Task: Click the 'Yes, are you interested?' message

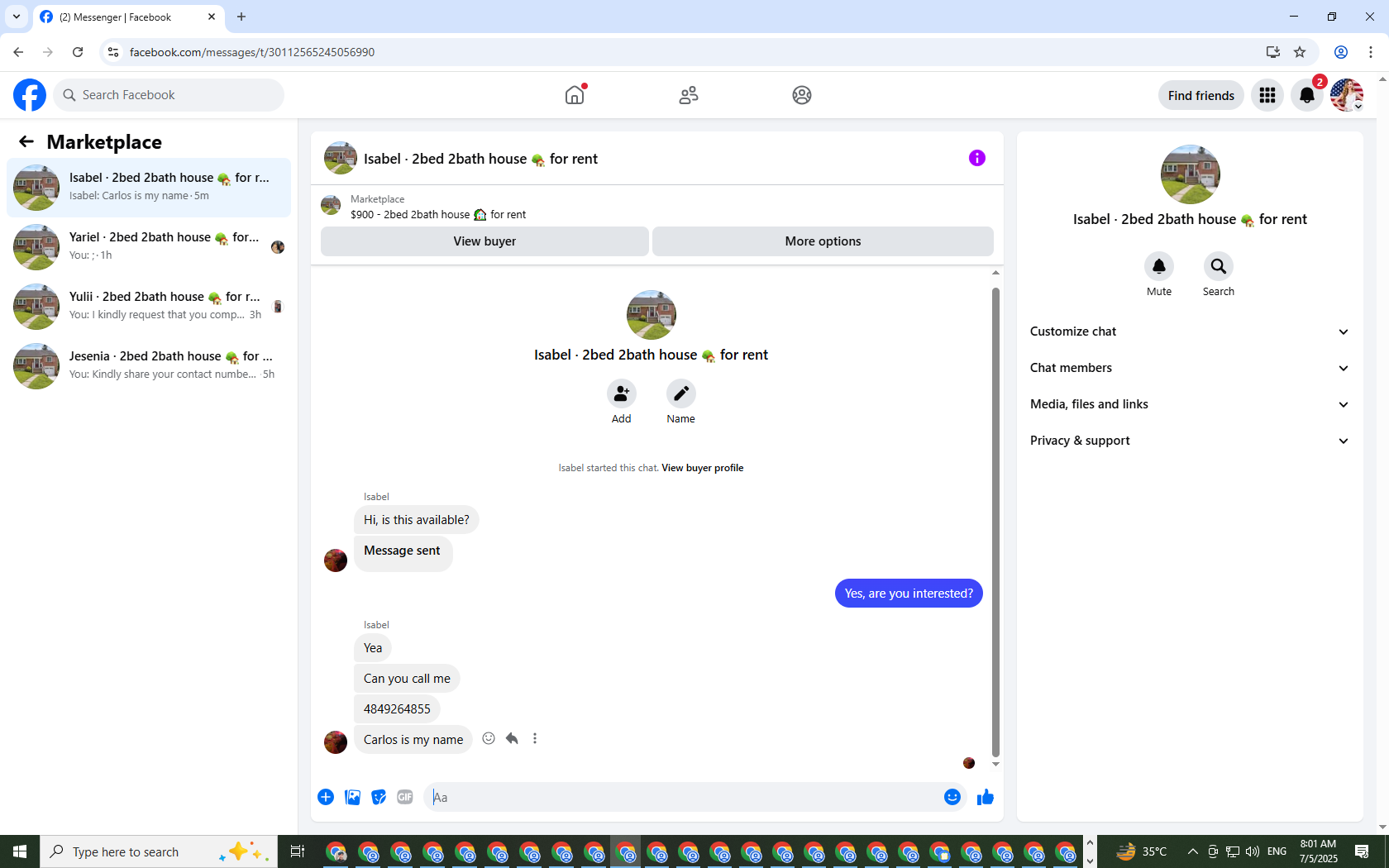Action: tap(909, 594)
